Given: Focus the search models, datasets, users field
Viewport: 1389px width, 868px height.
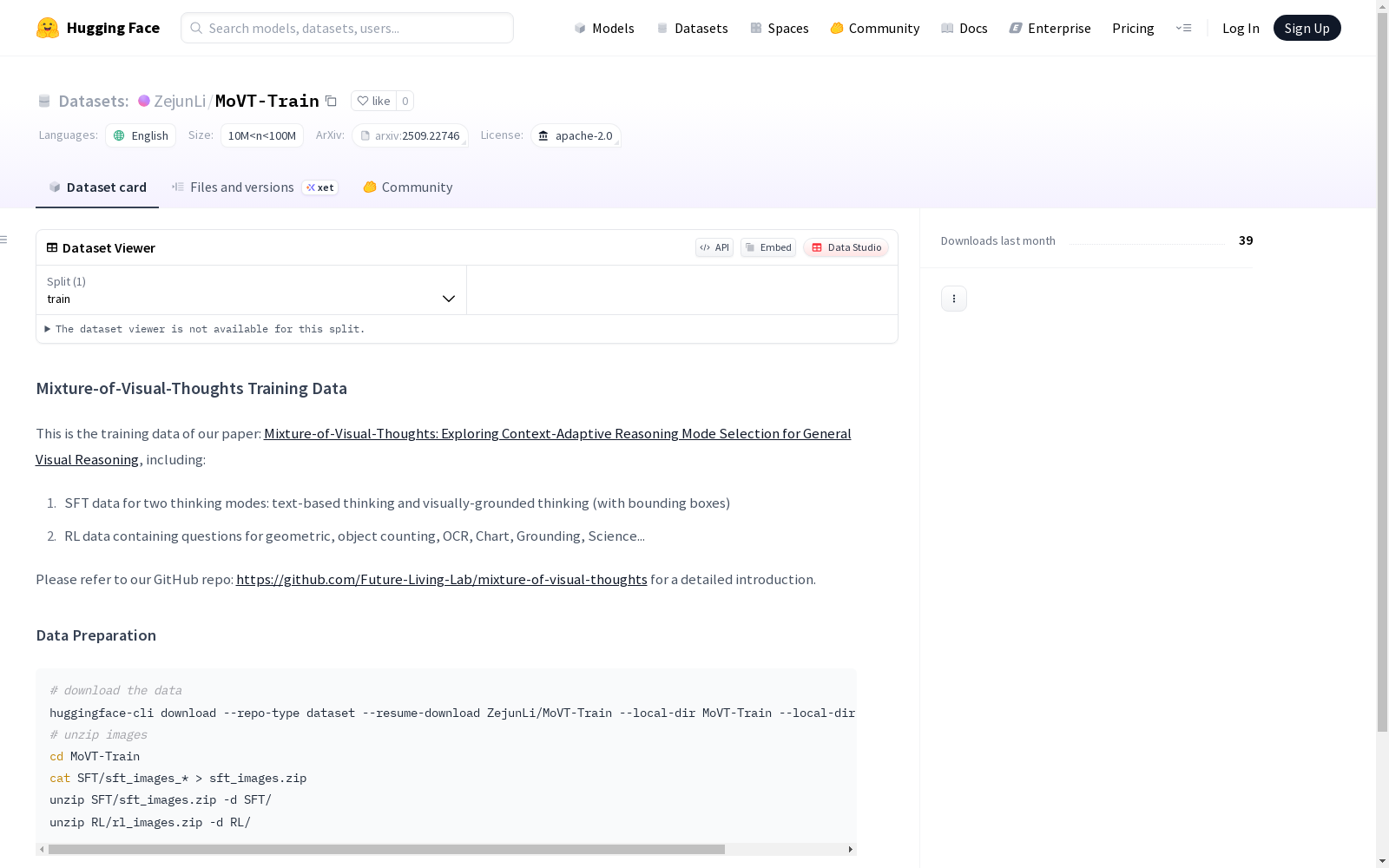Looking at the screenshot, I should (347, 28).
